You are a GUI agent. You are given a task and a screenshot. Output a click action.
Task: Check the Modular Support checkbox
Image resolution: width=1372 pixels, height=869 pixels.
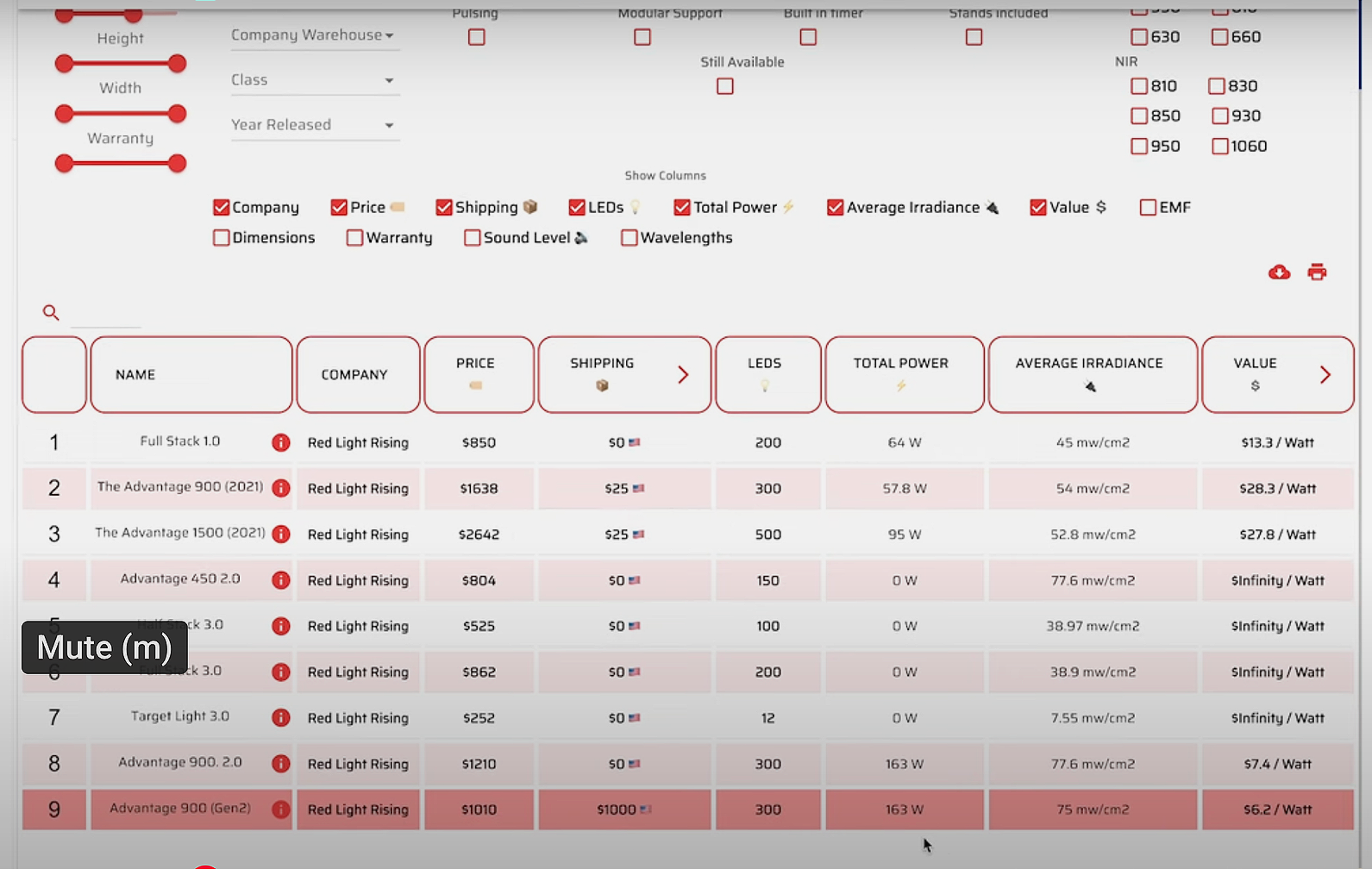[642, 37]
